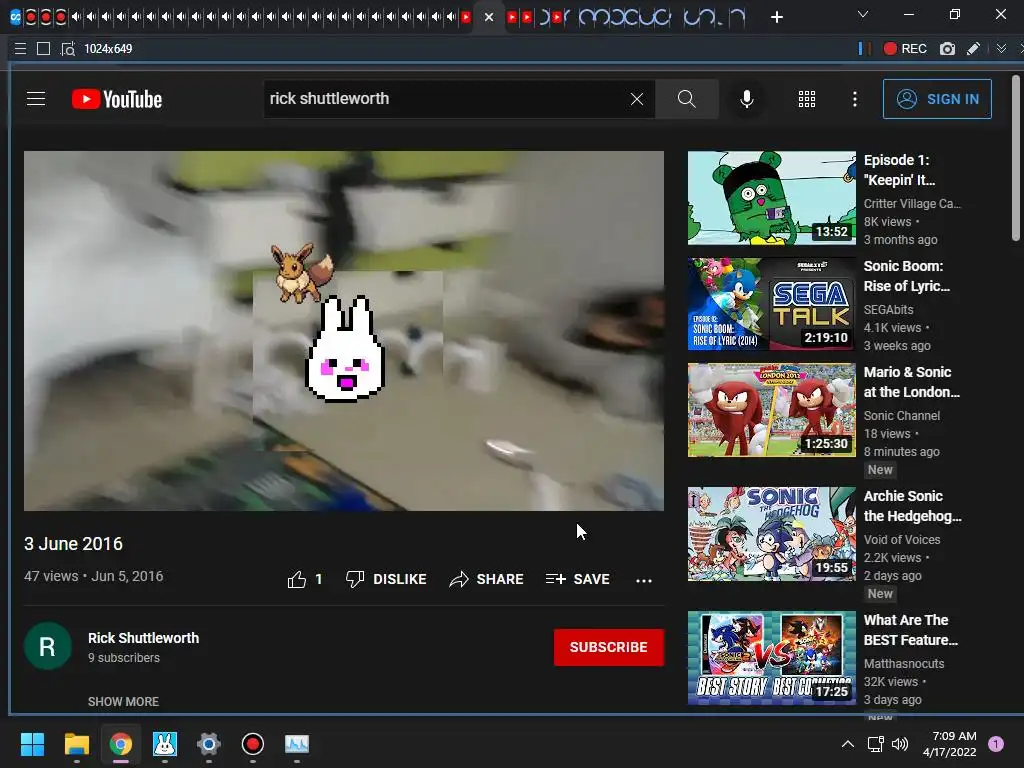Go to the YouTube home logo
Viewport: 1024px width, 768px height.
click(117, 99)
